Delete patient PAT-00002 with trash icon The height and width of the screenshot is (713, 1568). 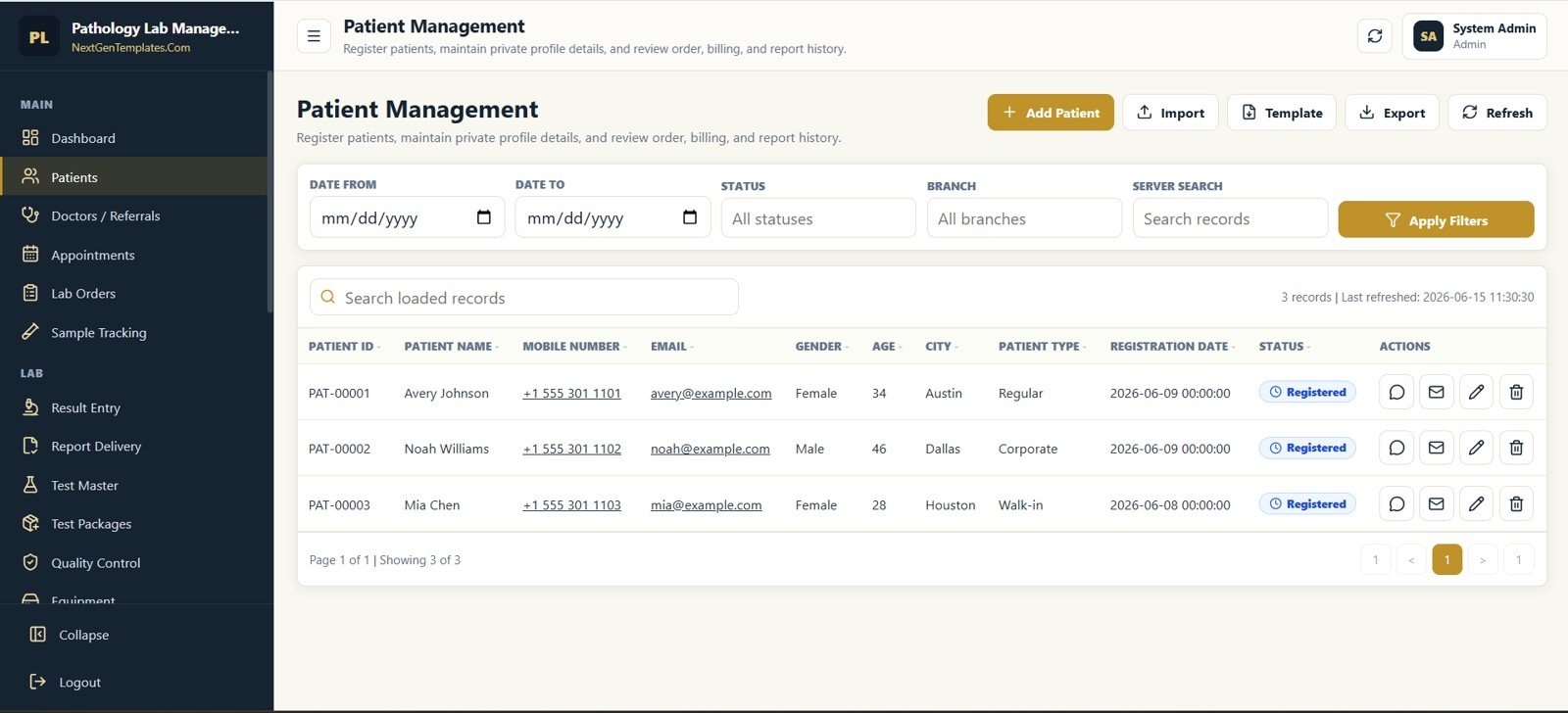click(1516, 448)
